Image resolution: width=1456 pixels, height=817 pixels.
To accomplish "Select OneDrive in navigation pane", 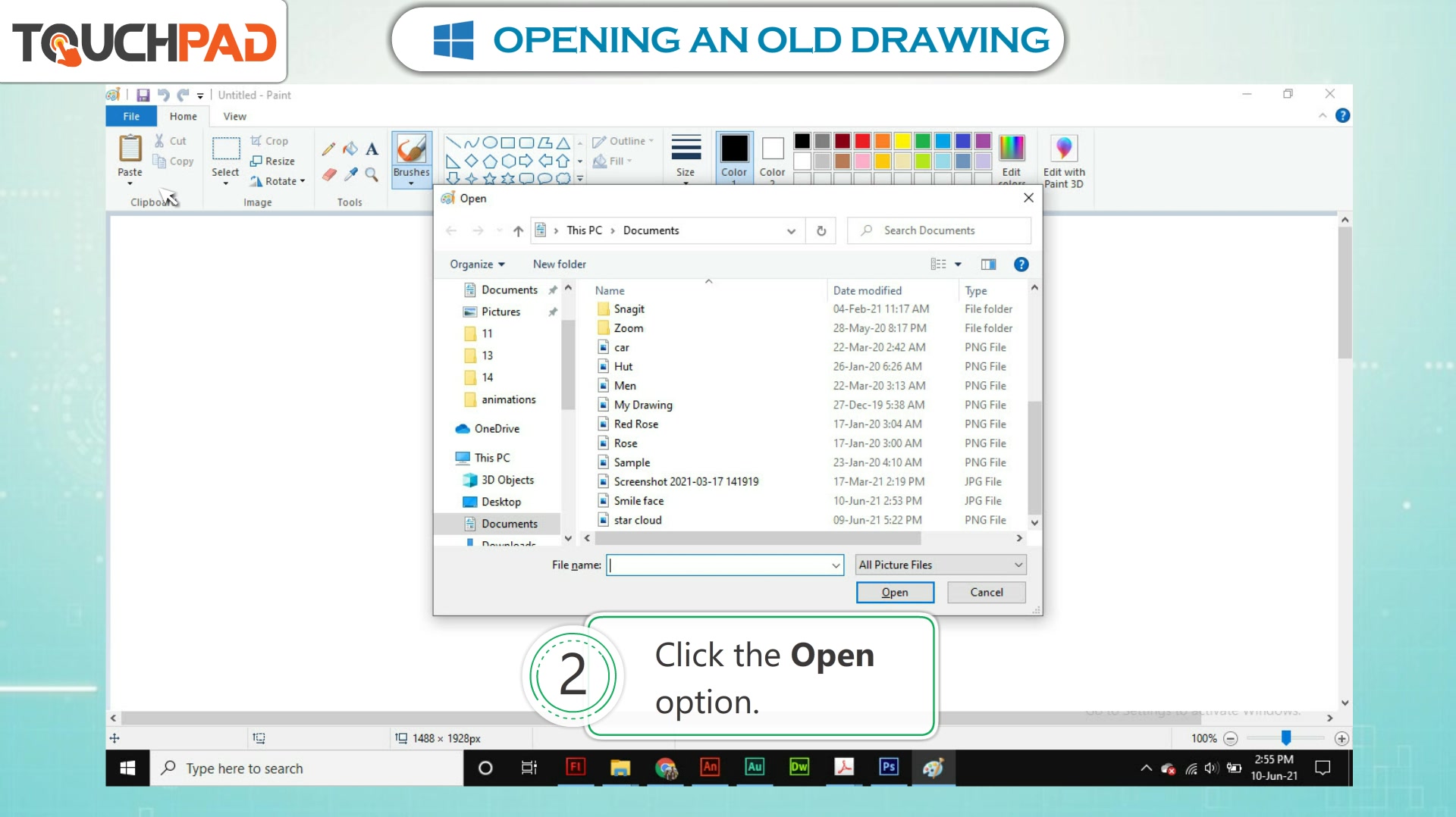I will tap(497, 428).
